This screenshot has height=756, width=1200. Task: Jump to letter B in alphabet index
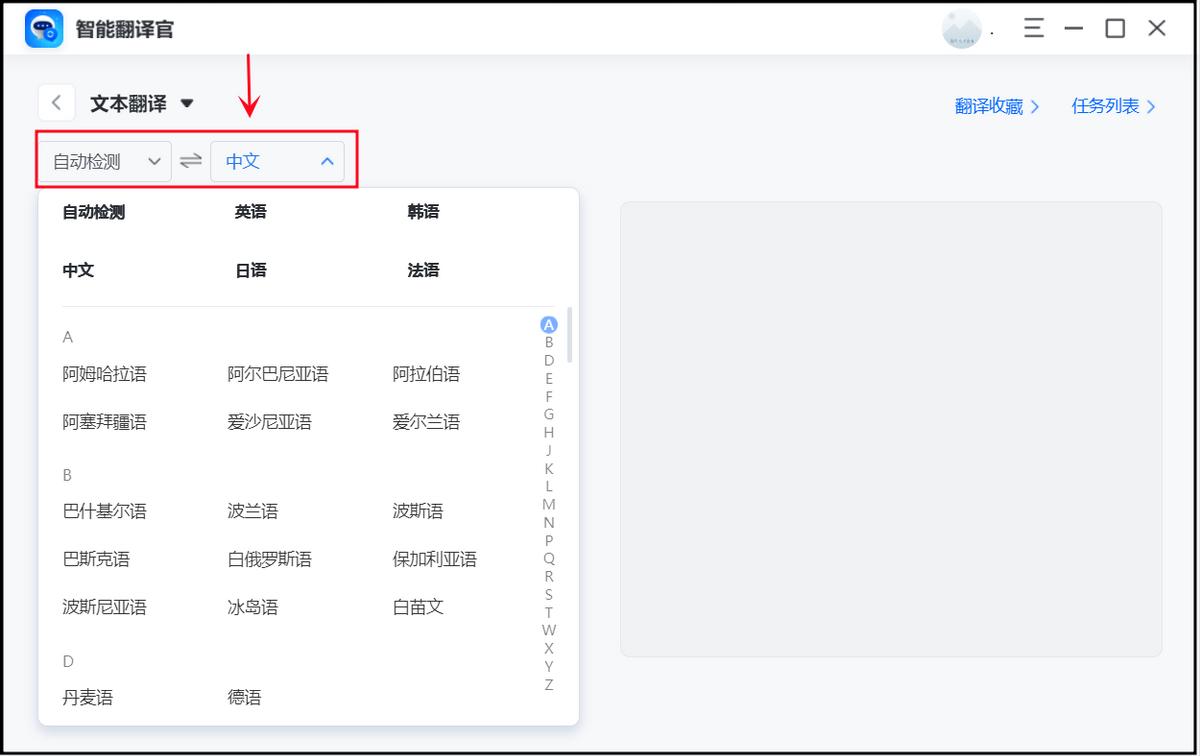click(x=548, y=339)
